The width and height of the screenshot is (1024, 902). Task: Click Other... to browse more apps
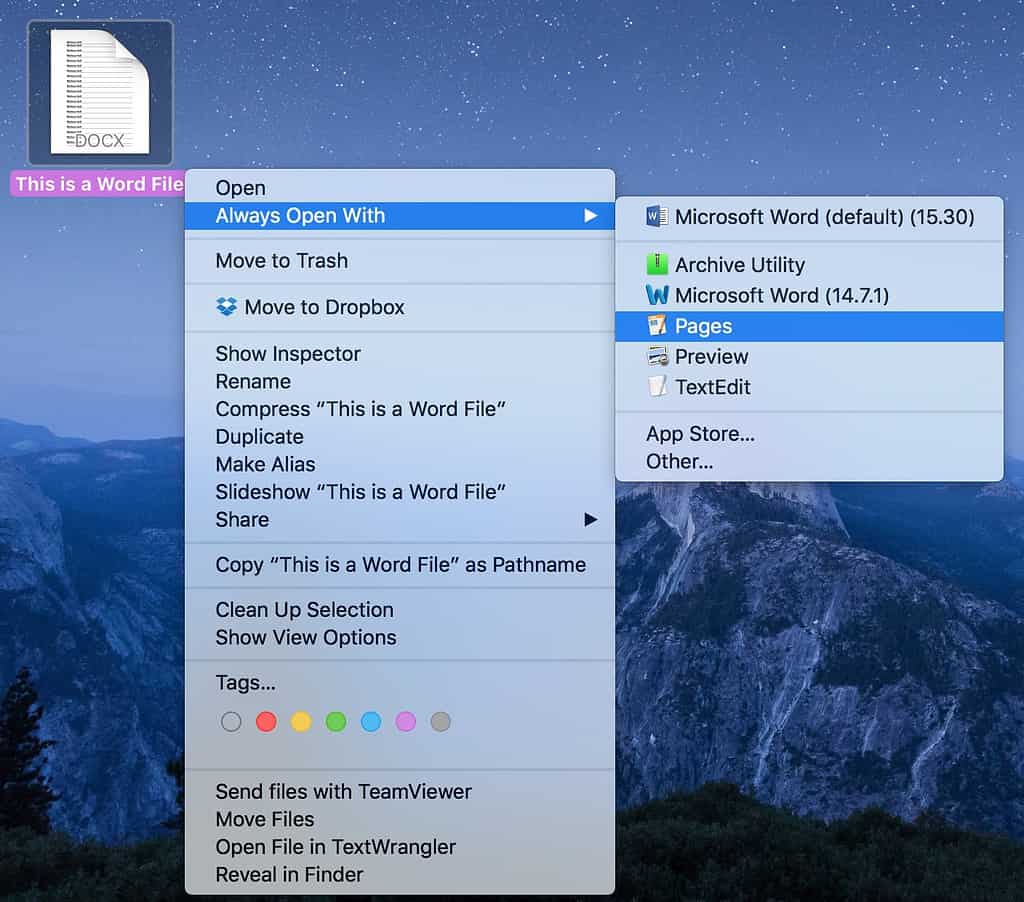pos(680,461)
